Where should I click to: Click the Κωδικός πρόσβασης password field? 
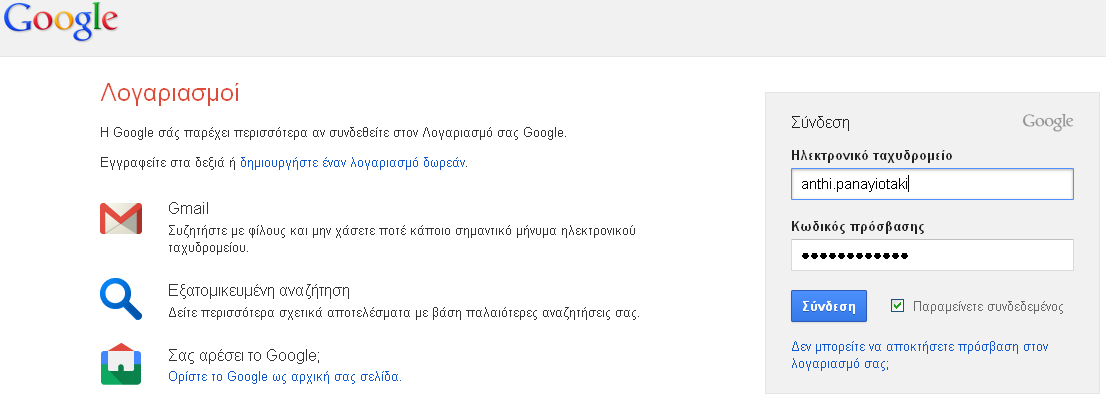(x=931, y=255)
